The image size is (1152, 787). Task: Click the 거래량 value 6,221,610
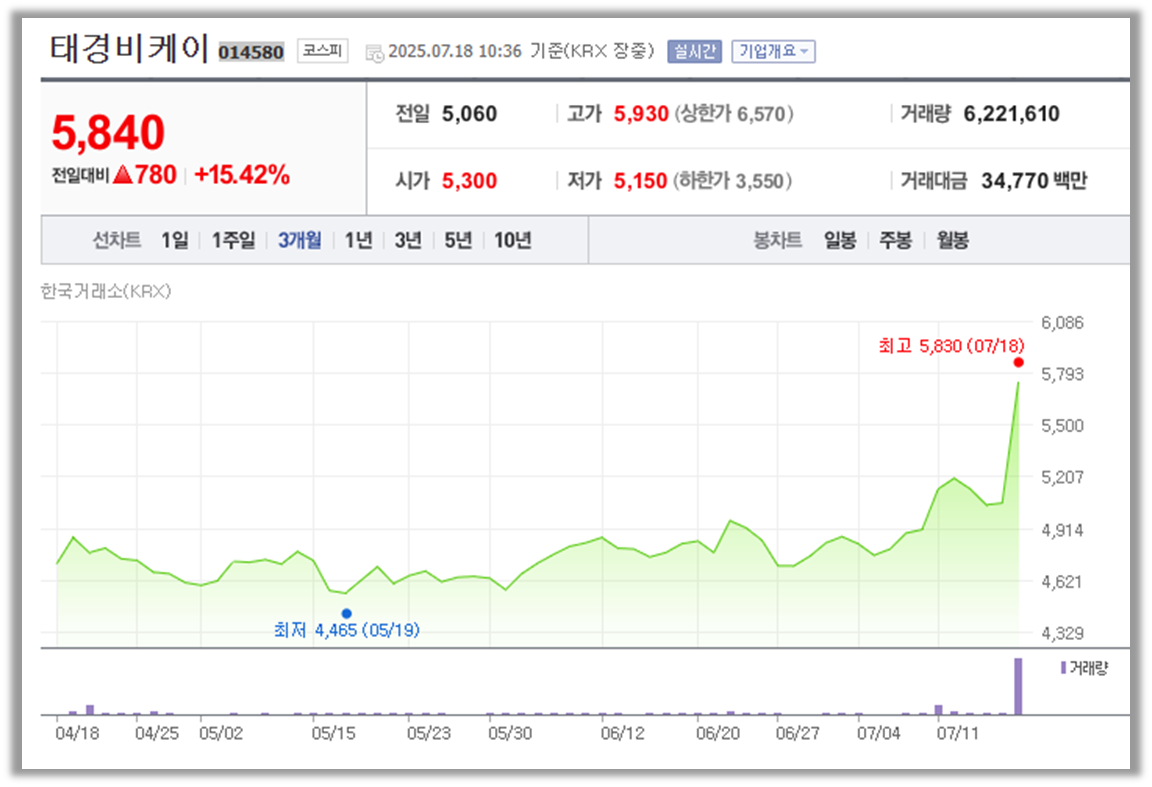pos(1012,114)
